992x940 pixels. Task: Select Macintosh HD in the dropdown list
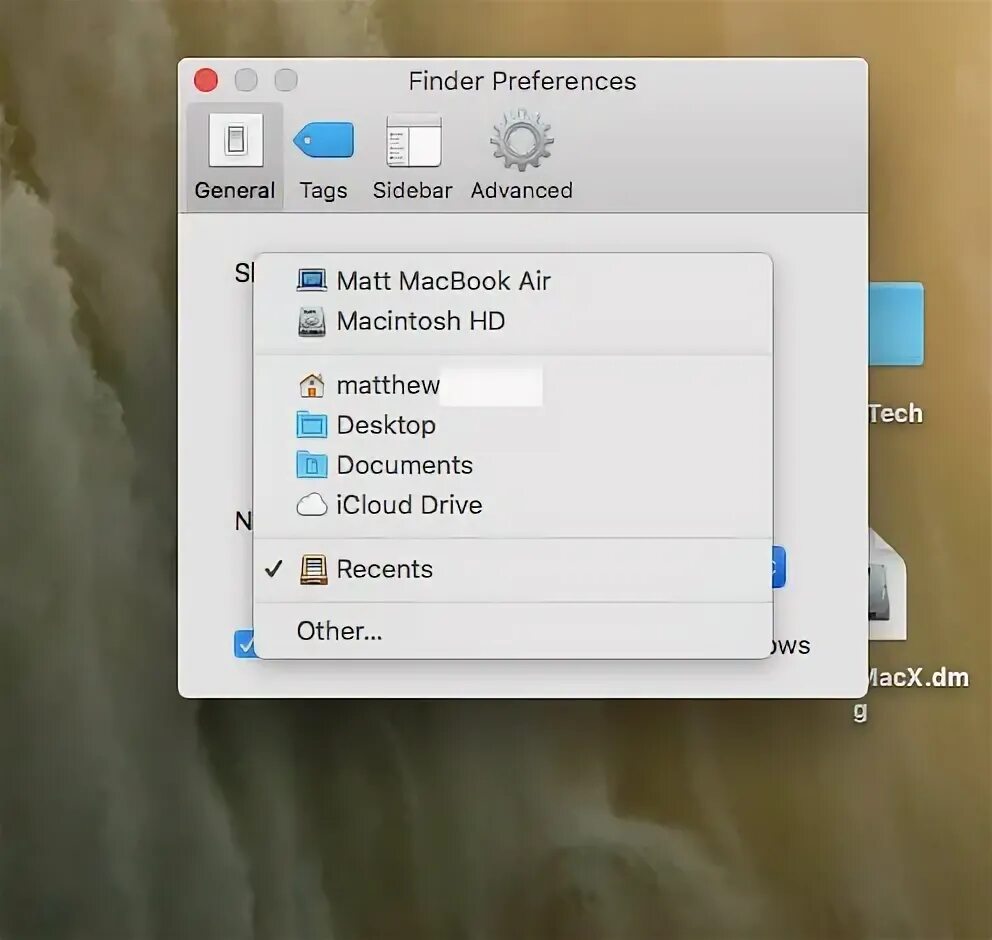[x=512, y=321]
